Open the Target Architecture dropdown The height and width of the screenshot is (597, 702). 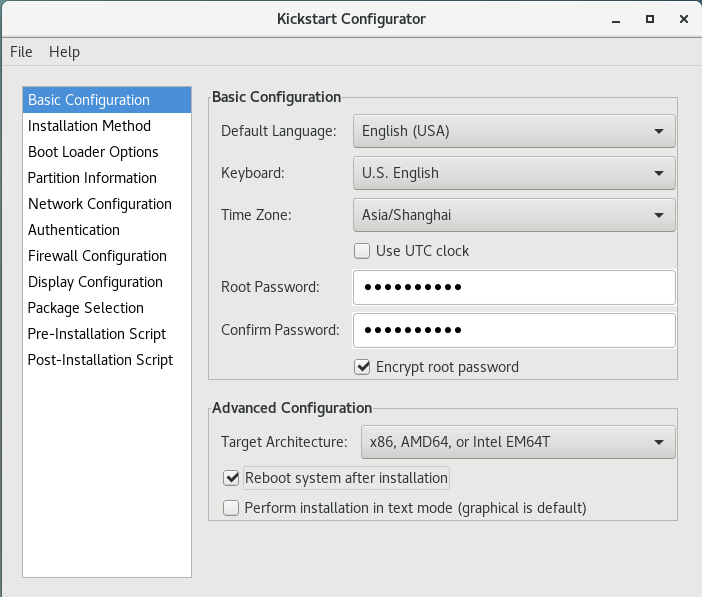[514, 441]
